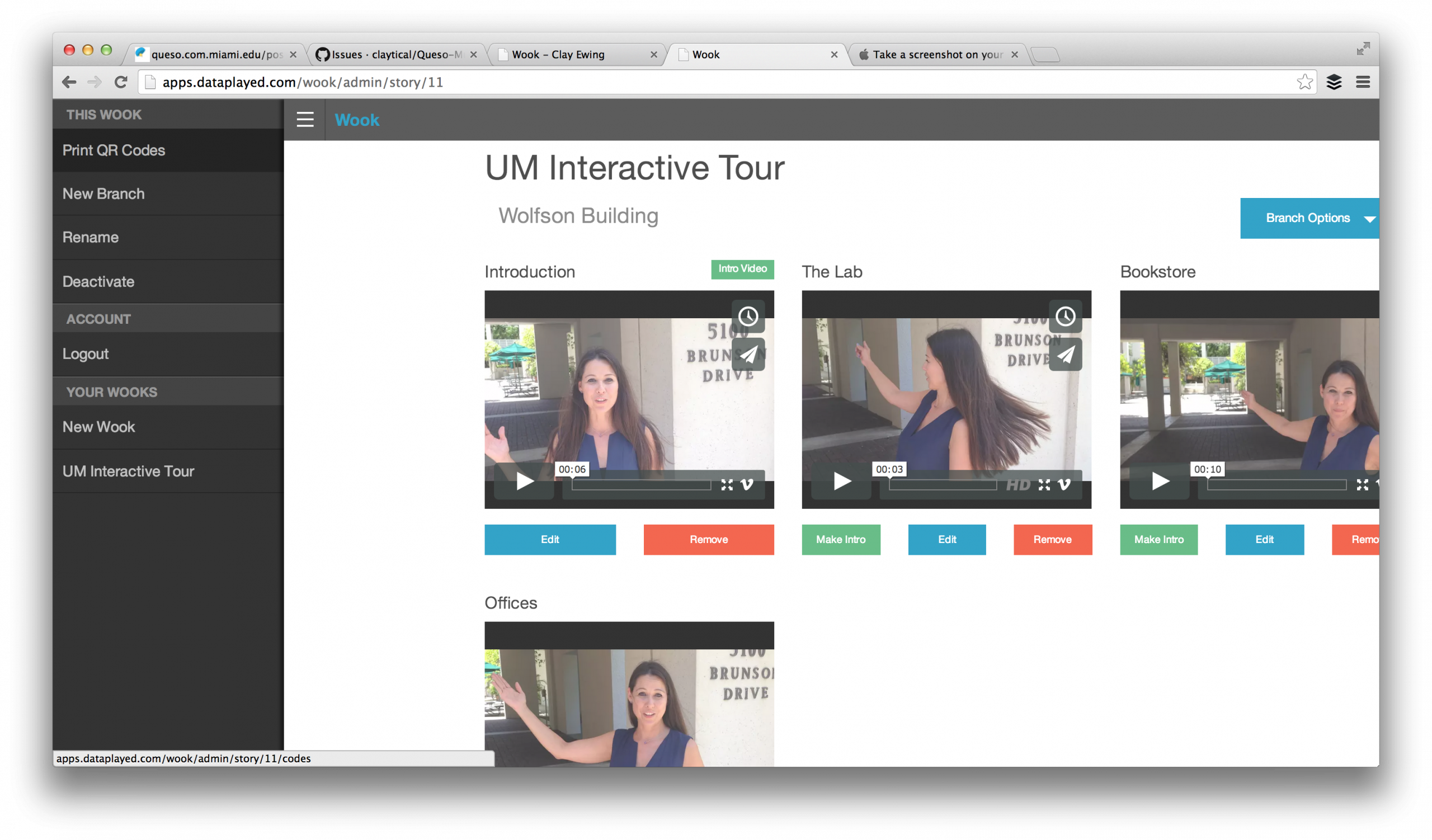Click the Wolfson Building branch title
This screenshot has height=840, width=1432.
tap(578, 216)
